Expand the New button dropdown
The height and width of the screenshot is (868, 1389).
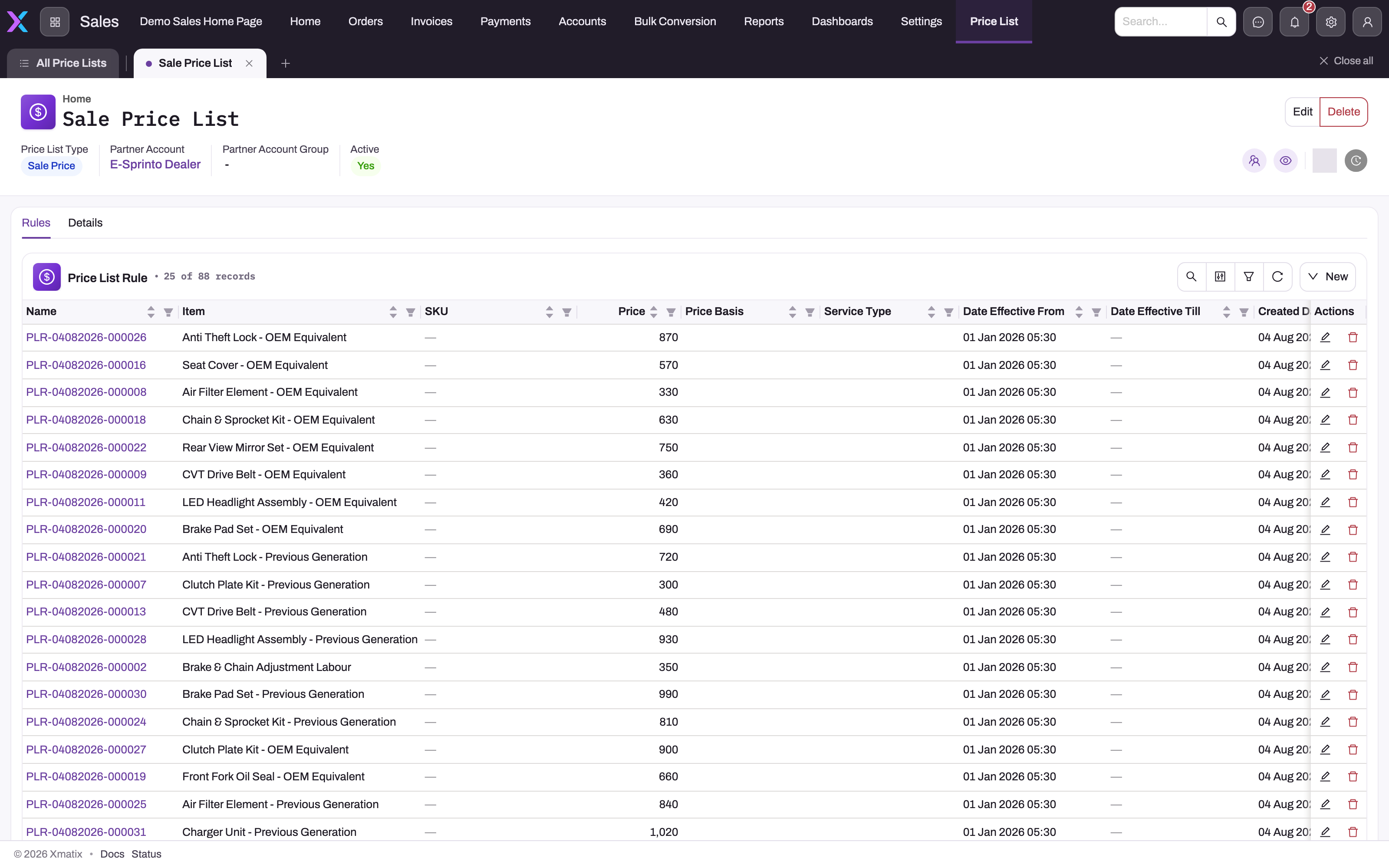point(1328,277)
